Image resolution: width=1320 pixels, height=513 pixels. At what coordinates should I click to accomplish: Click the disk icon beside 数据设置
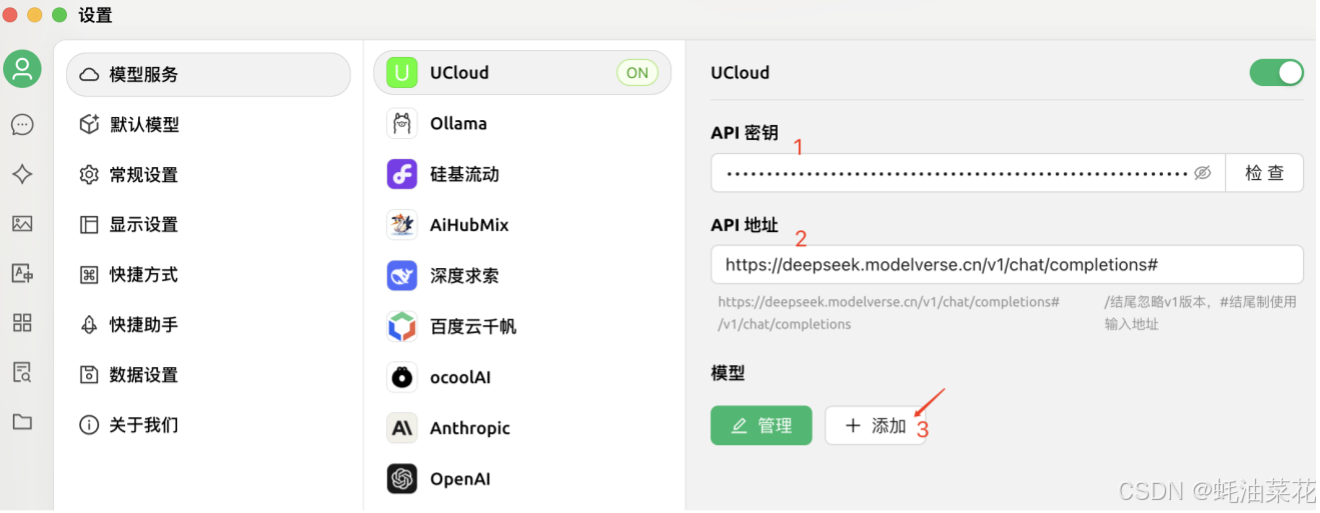point(89,375)
